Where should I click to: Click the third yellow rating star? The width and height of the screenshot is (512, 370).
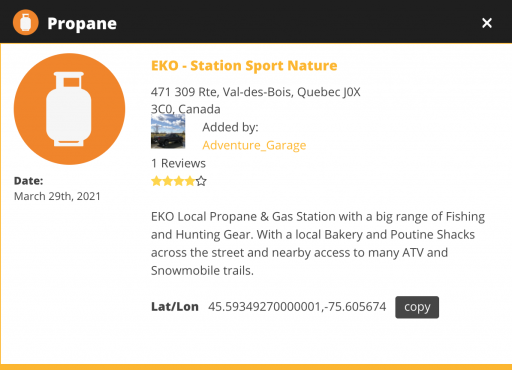click(x=179, y=181)
